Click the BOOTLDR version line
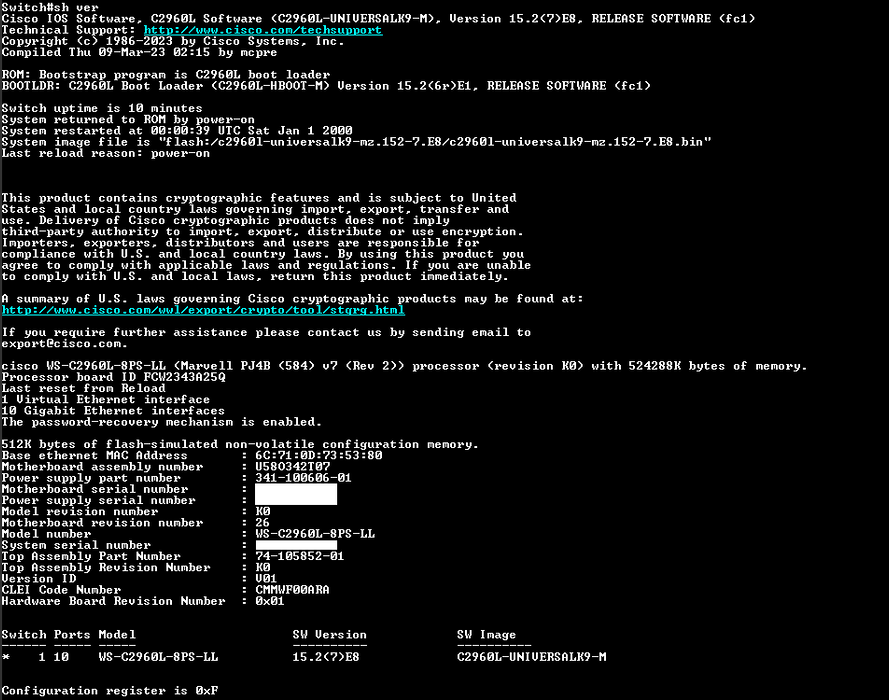This screenshot has width=889, height=700. click(326, 86)
